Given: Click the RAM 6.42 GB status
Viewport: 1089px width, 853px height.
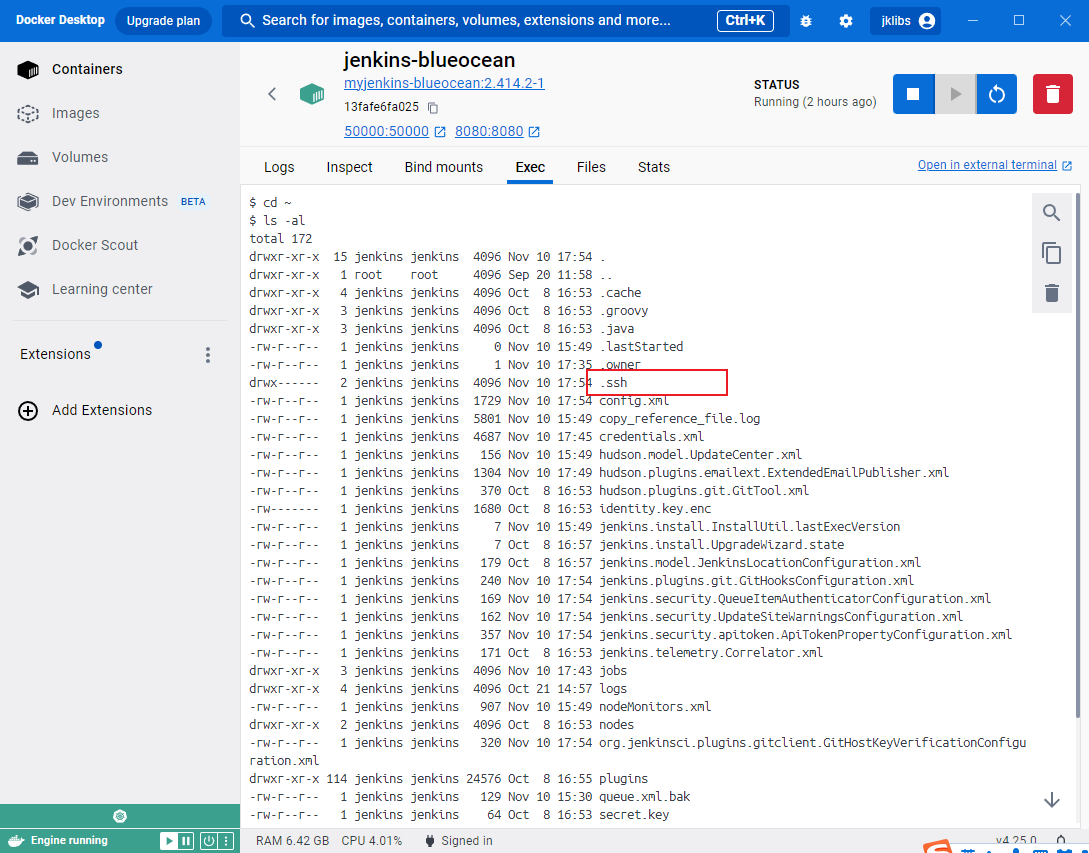Looking at the screenshot, I should [x=292, y=841].
